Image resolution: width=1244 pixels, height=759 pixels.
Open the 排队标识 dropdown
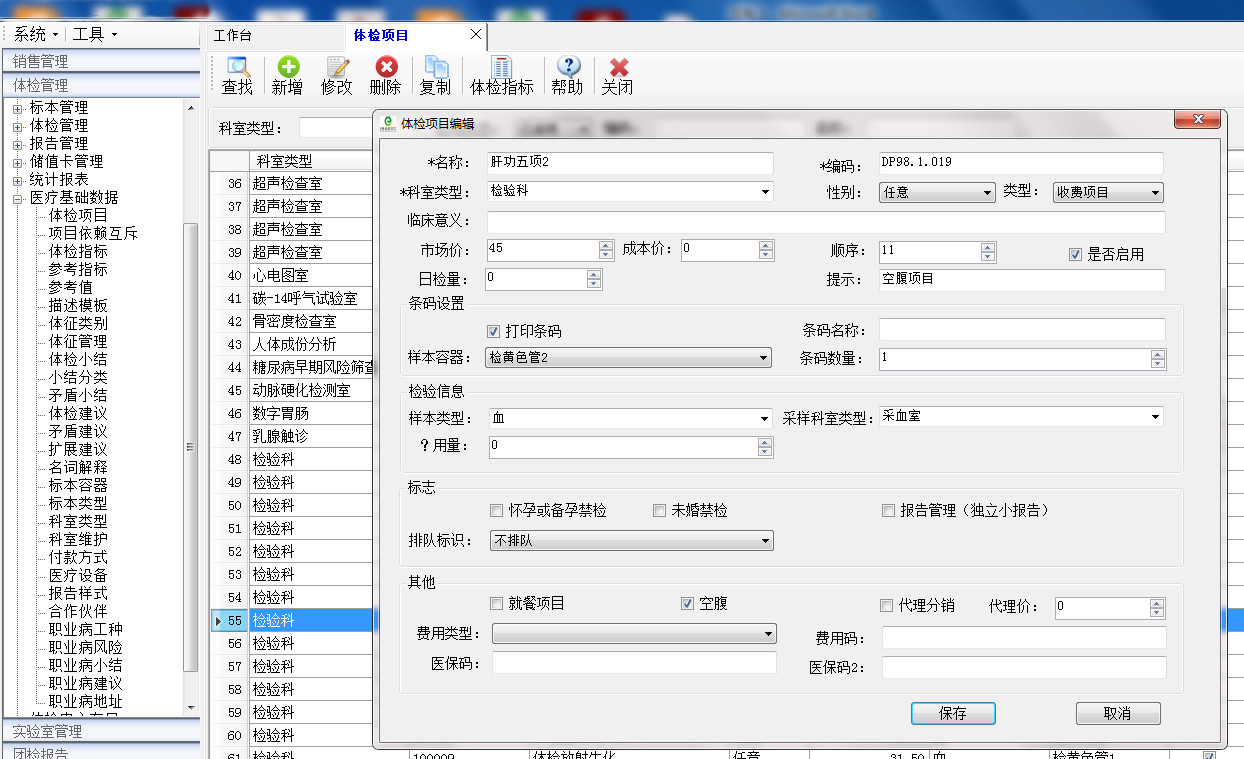(x=765, y=541)
